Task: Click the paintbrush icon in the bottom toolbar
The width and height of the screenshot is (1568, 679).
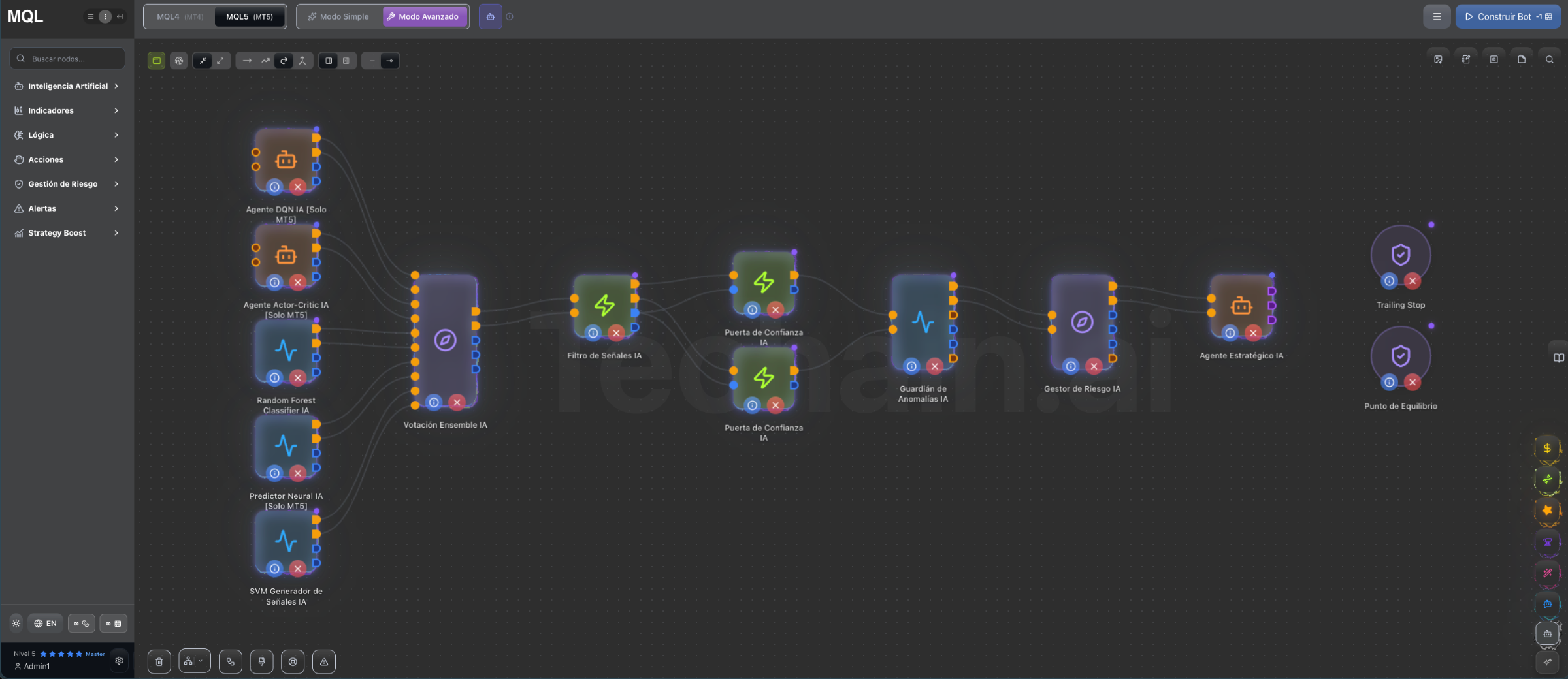Action: pyautogui.click(x=261, y=661)
